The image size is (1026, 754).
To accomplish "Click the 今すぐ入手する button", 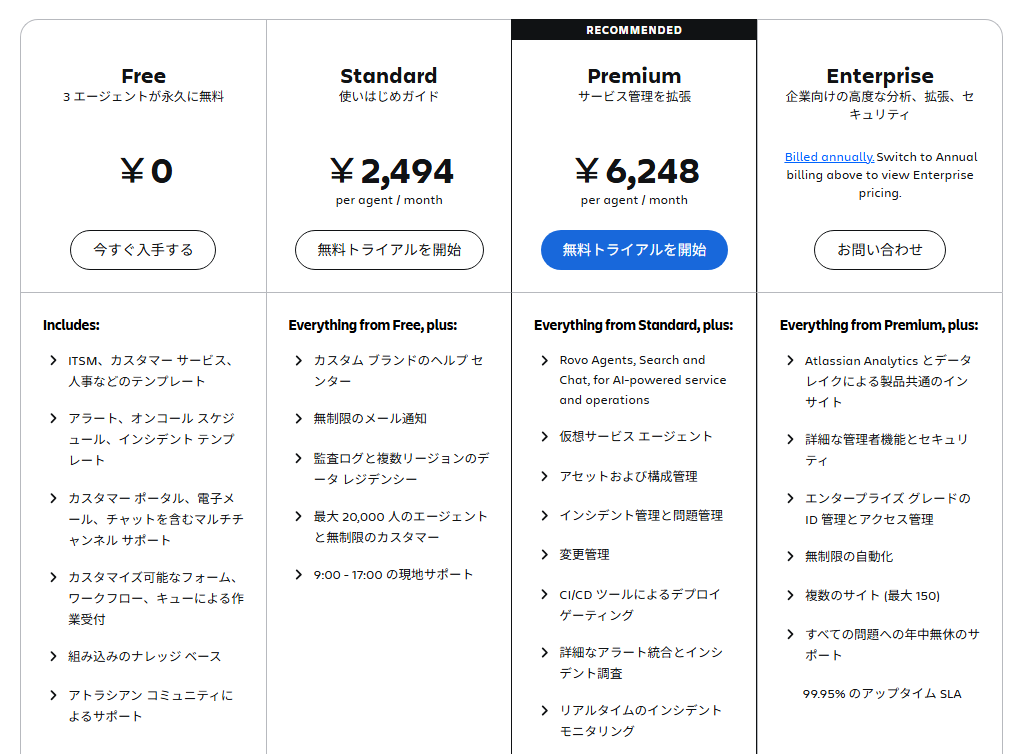I will pos(142,250).
